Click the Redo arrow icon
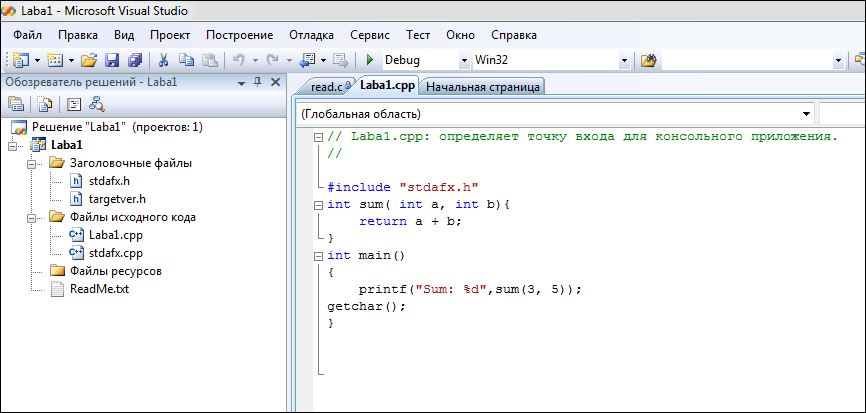The height and width of the screenshot is (413, 866). (273, 60)
